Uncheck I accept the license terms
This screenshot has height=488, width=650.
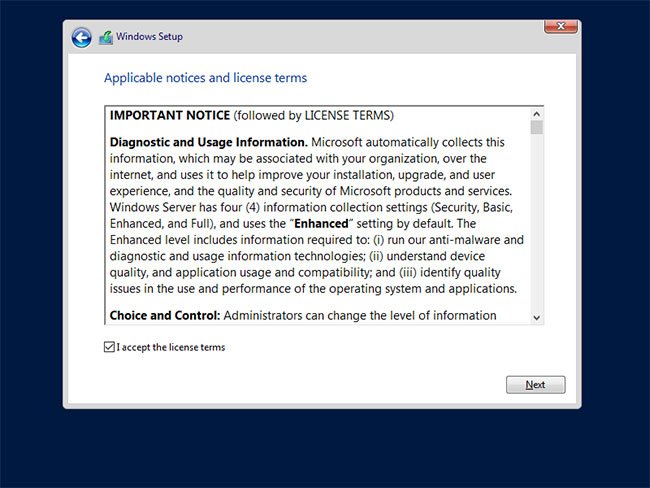[x=109, y=347]
